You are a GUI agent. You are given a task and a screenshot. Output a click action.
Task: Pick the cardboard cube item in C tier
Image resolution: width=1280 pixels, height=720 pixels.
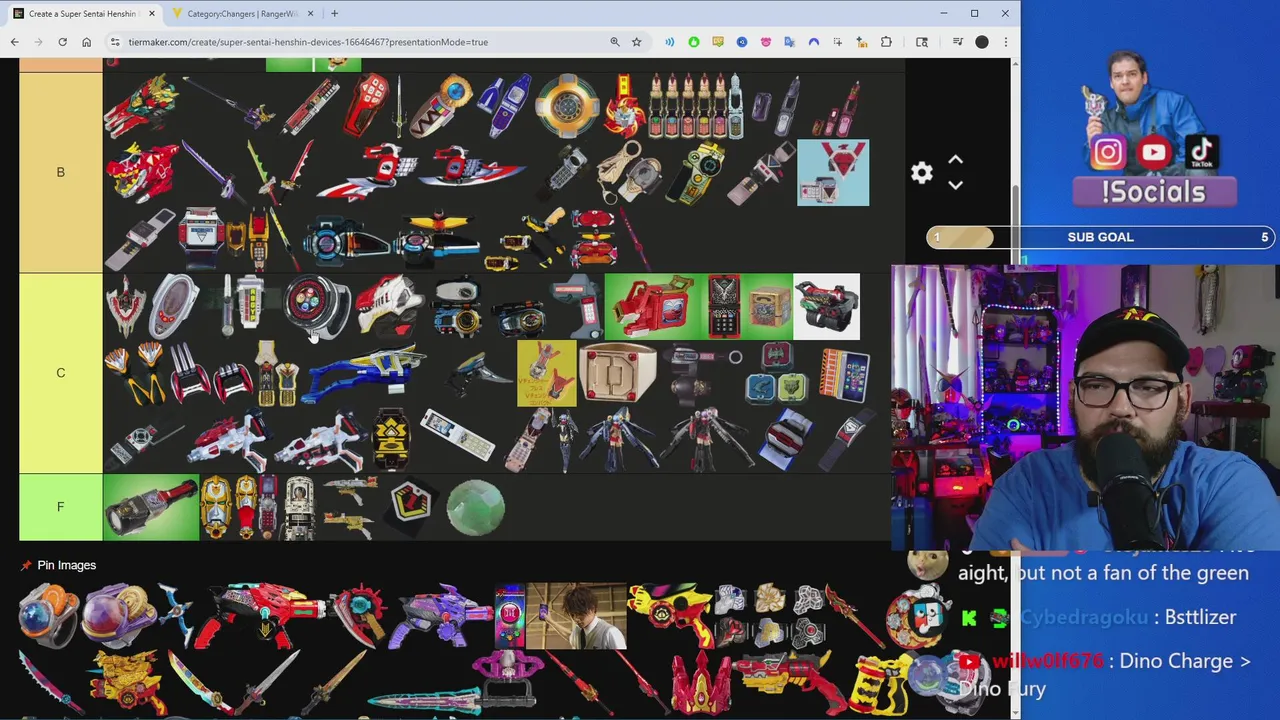[767, 307]
